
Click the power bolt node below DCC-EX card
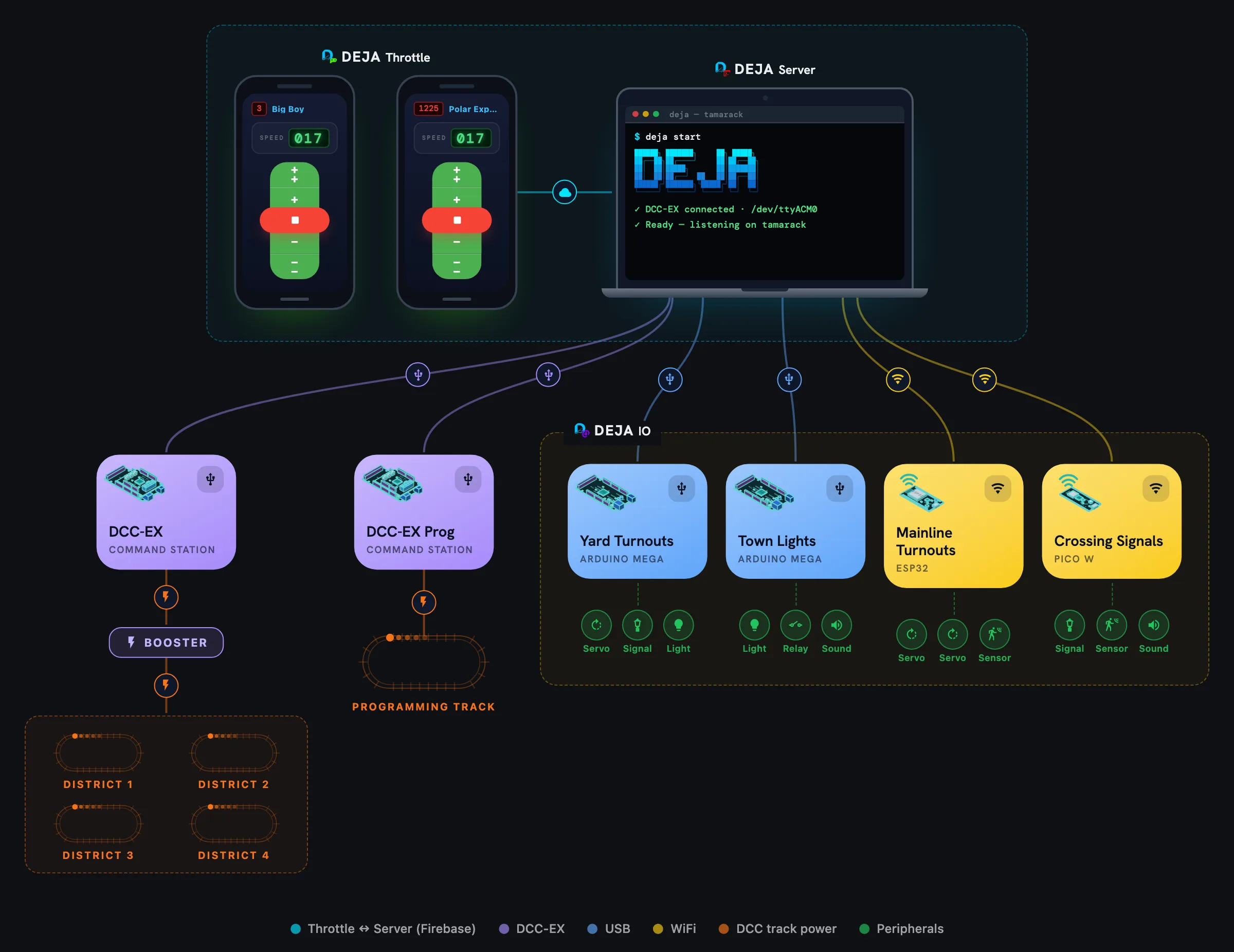(x=166, y=597)
